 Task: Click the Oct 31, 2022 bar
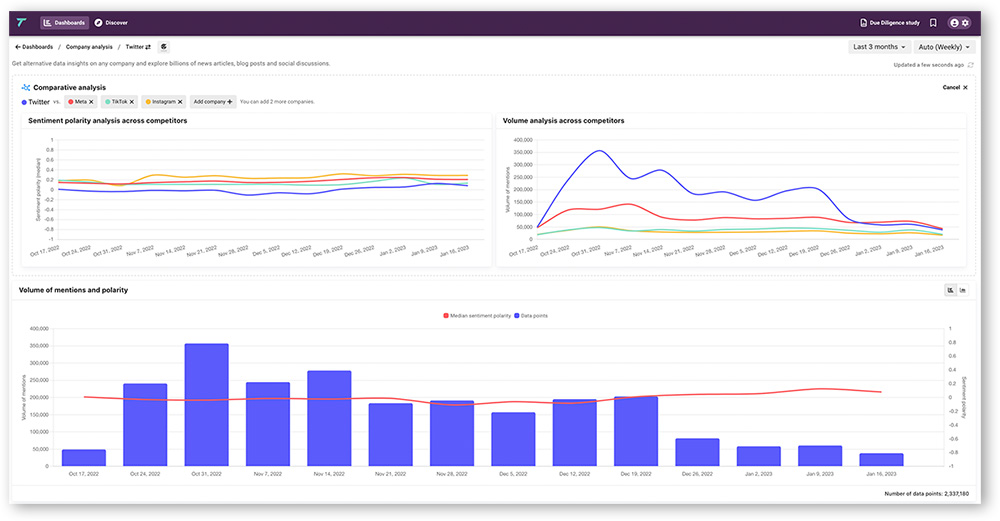[207, 405]
